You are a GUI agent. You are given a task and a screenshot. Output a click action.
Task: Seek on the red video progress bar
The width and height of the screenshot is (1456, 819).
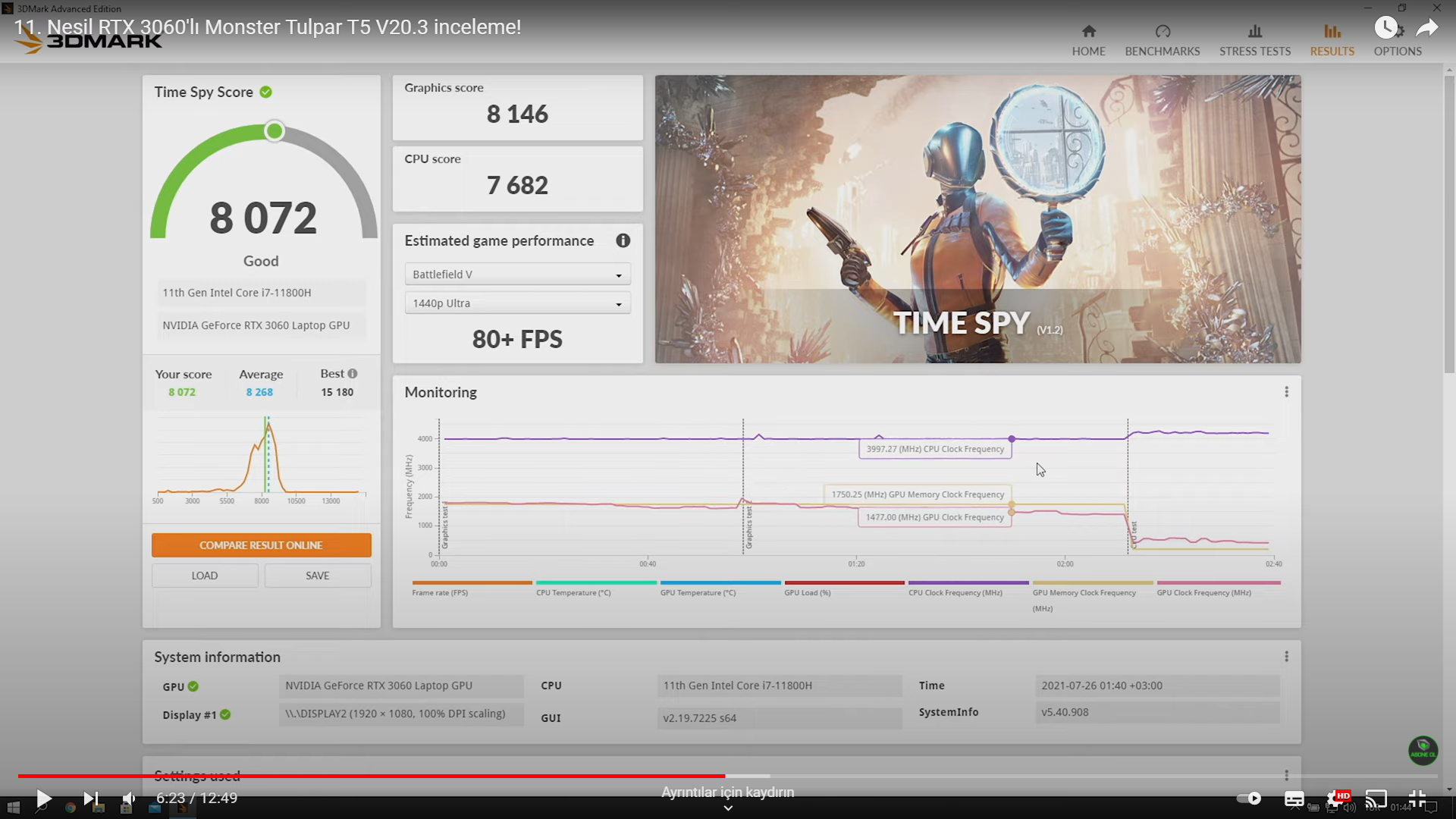coord(379,776)
